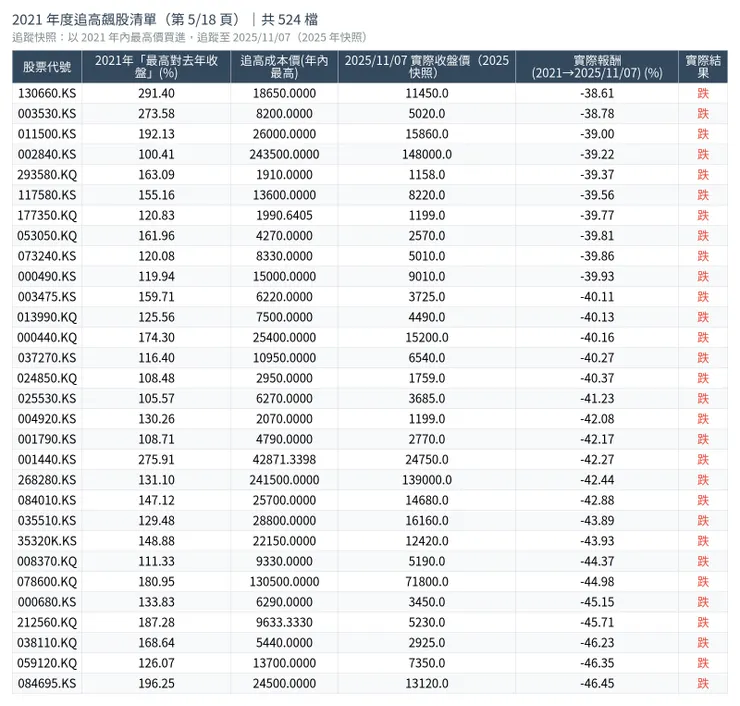Click the return value -41.23
The width and height of the screenshot is (740, 706).
[x=597, y=398]
